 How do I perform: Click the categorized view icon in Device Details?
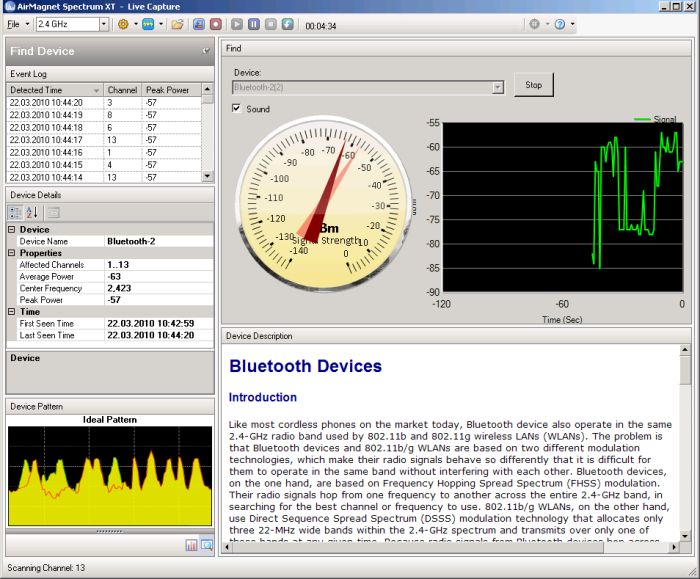(15, 212)
